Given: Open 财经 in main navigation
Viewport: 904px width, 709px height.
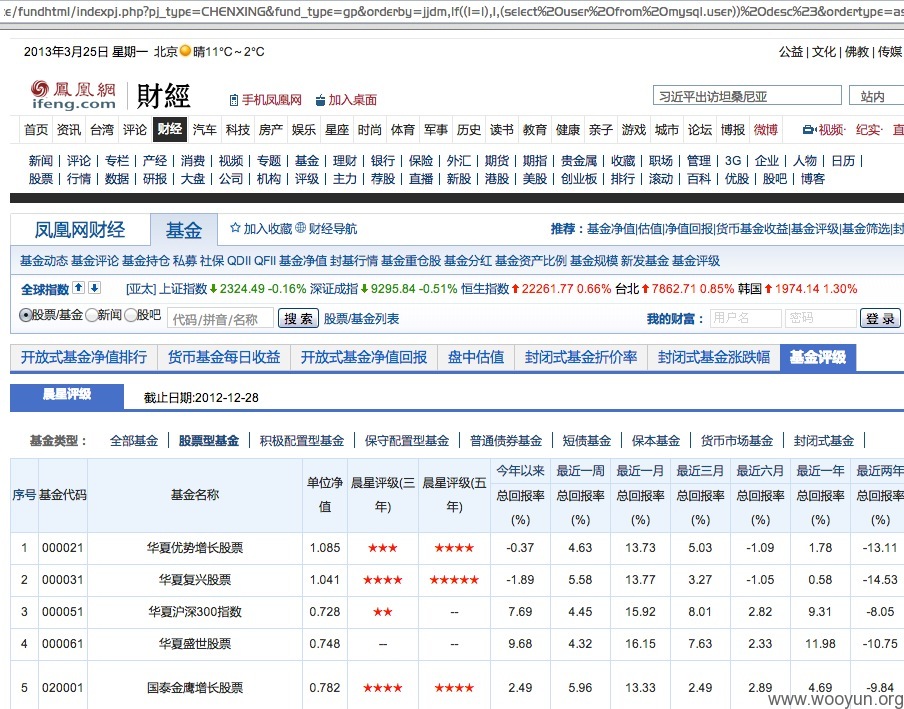Looking at the screenshot, I should (170, 129).
